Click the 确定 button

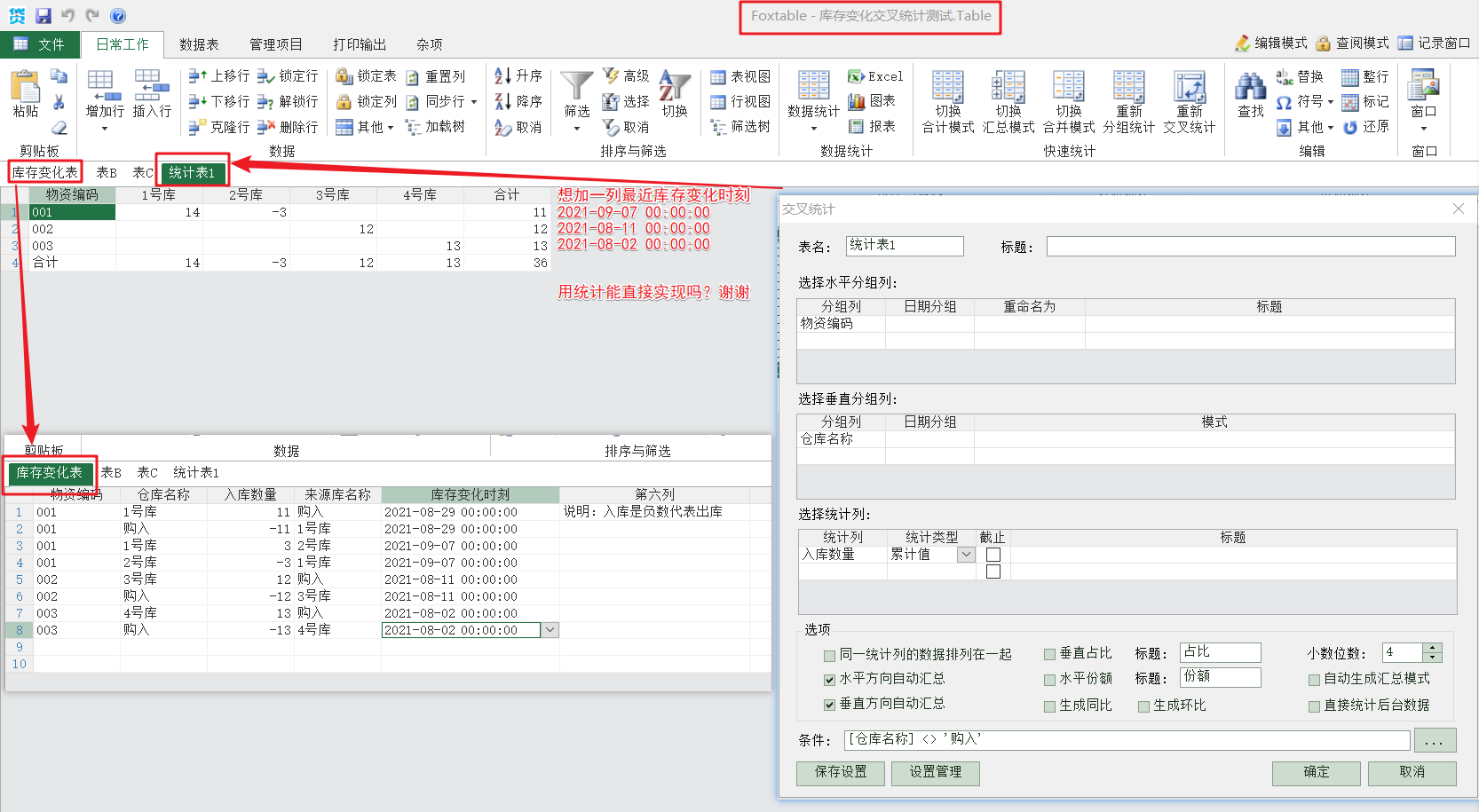(1316, 772)
